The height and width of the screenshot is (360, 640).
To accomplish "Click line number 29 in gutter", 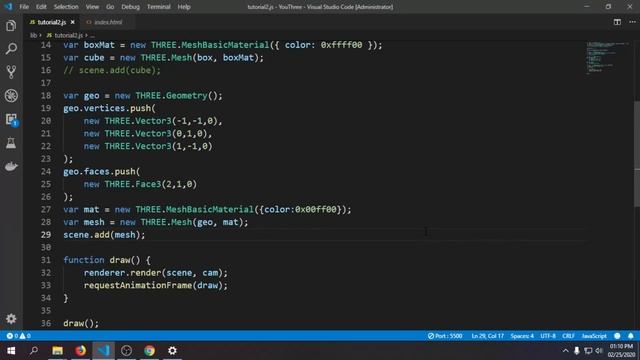I will click(x=46, y=235).
